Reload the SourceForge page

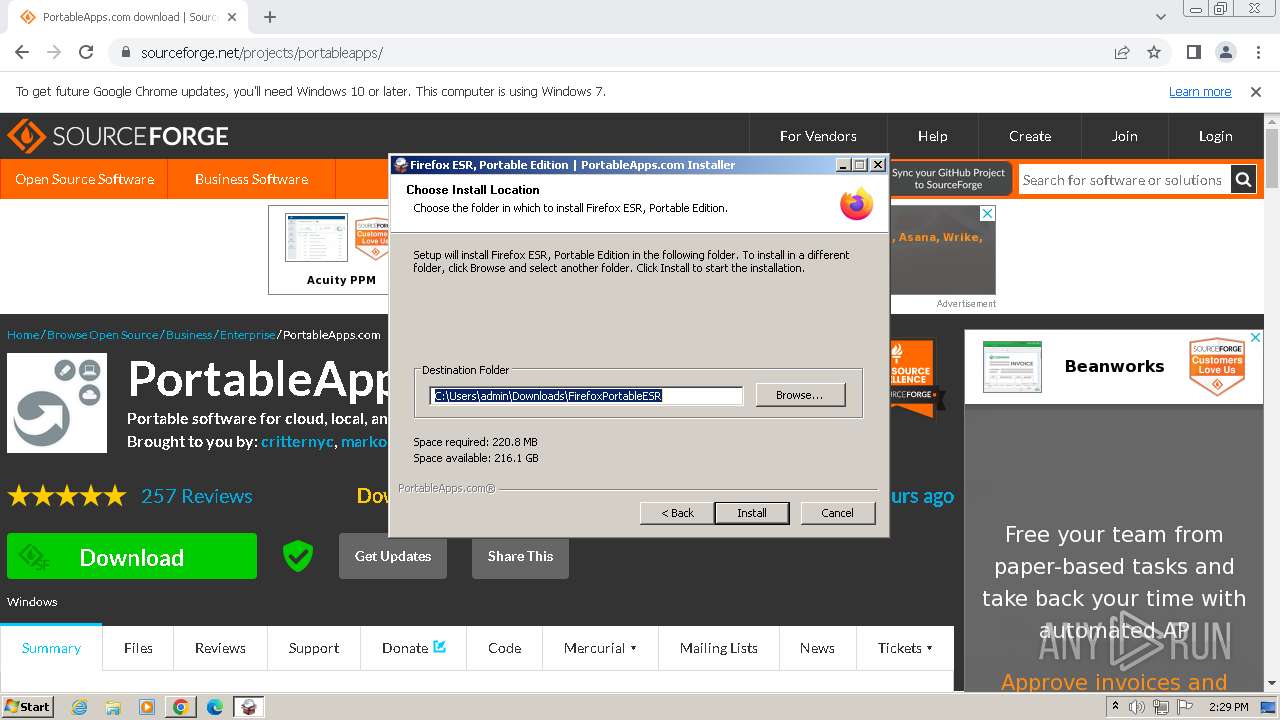point(86,52)
